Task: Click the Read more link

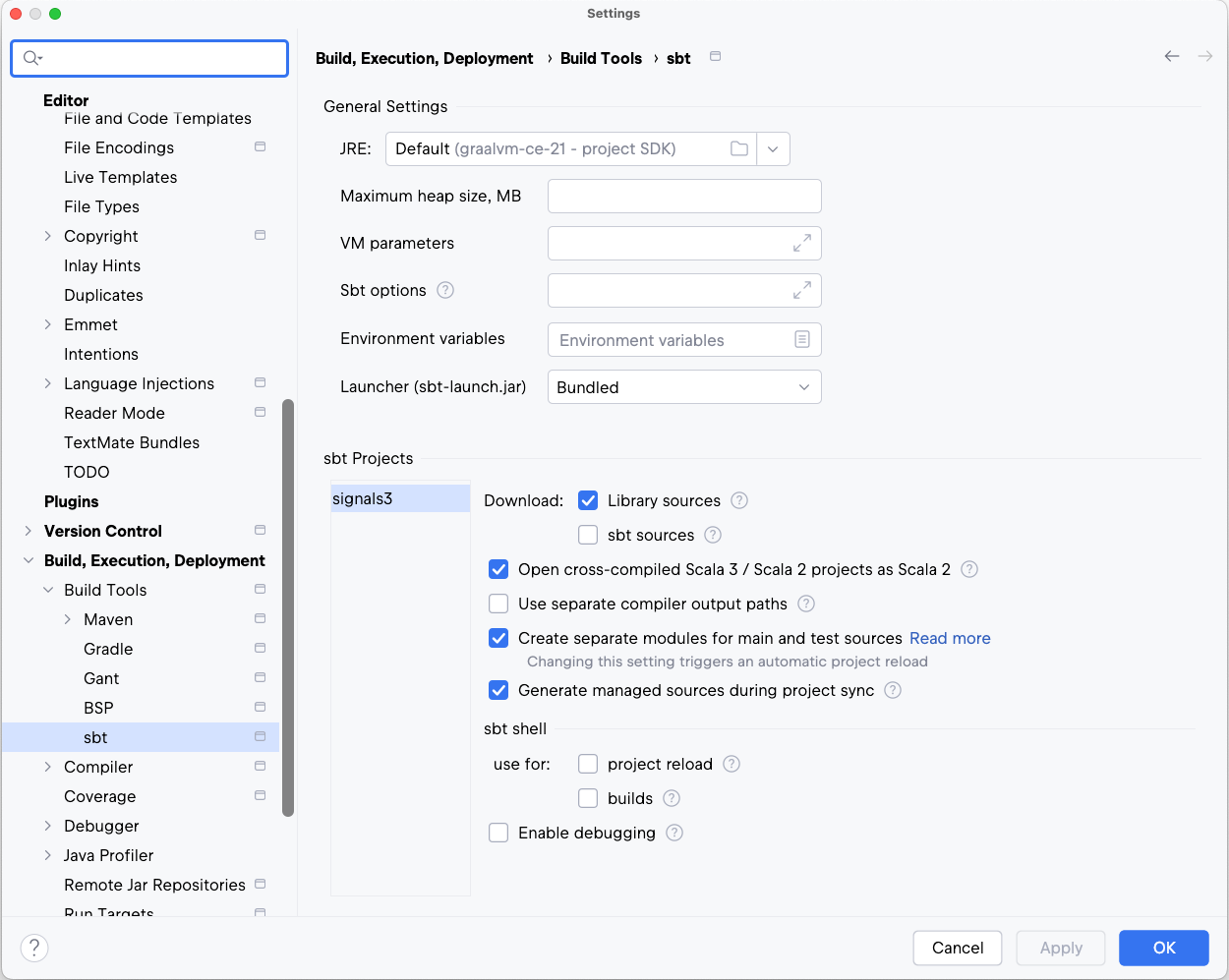Action: pyautogui.click(x=949, y=638)
